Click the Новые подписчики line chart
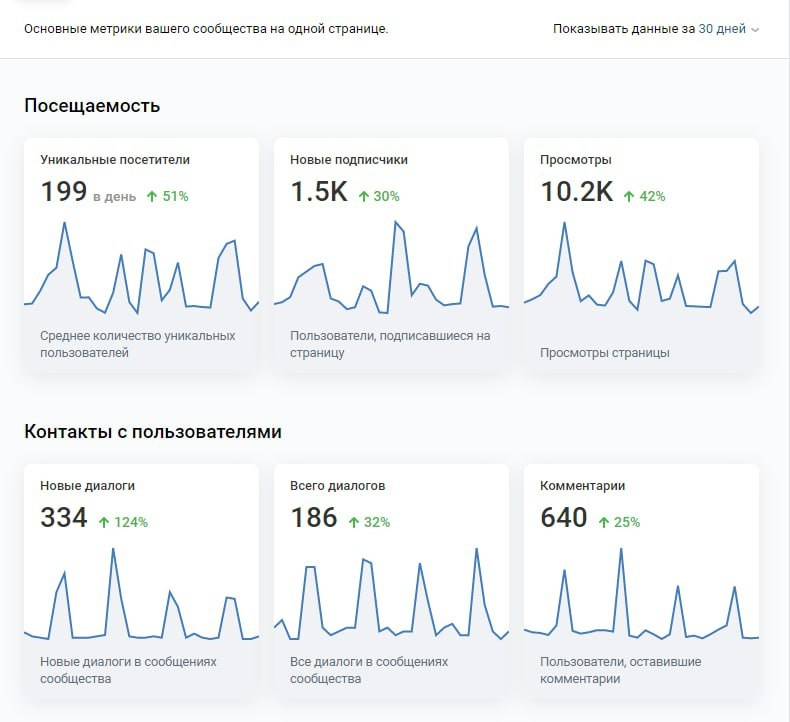 pyautogui.click(x=391, y=268)
